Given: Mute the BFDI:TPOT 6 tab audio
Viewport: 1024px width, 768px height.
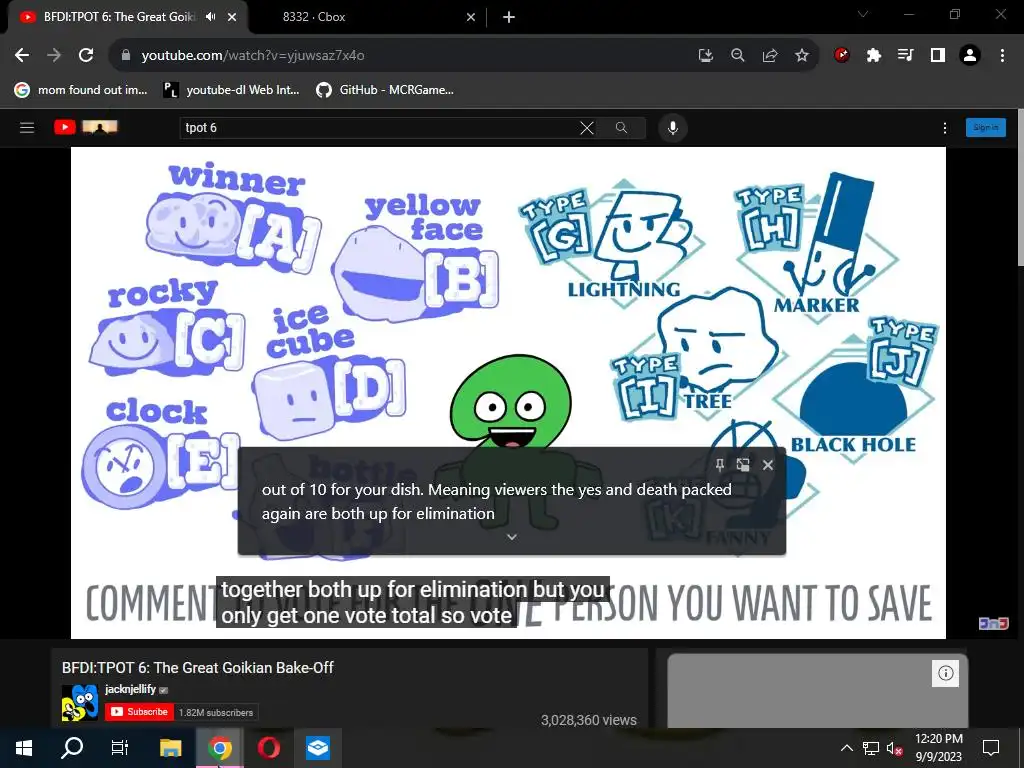Looking at the screenshot, I should coord(210,17).
